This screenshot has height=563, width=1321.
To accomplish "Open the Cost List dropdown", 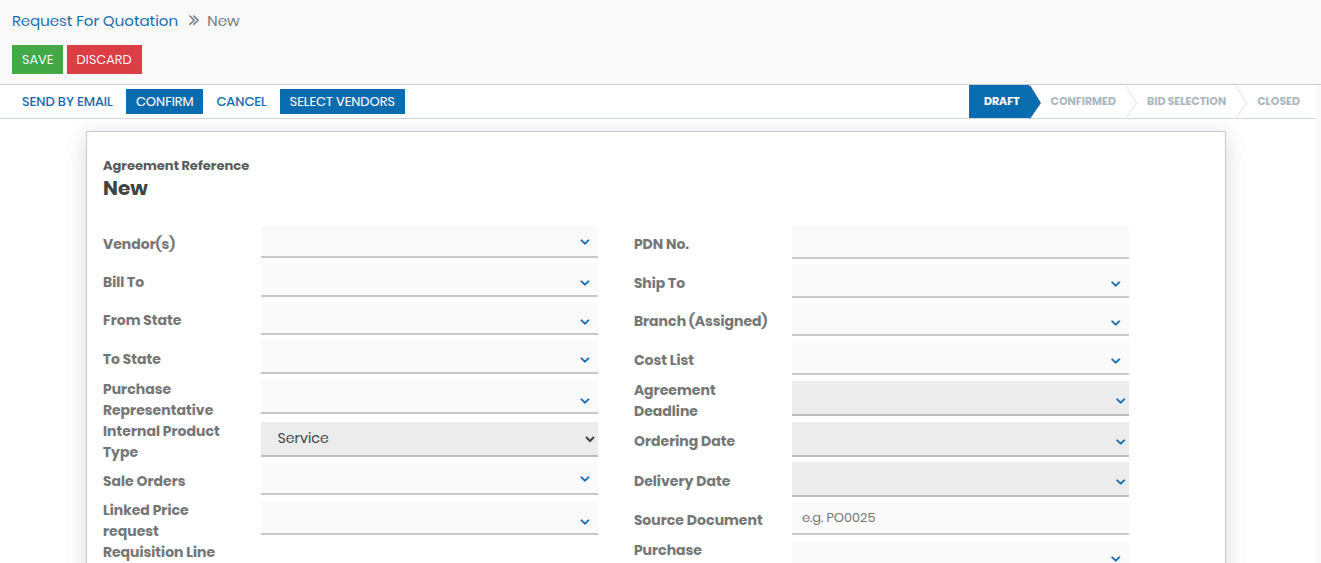I will tap(1115, 360).
